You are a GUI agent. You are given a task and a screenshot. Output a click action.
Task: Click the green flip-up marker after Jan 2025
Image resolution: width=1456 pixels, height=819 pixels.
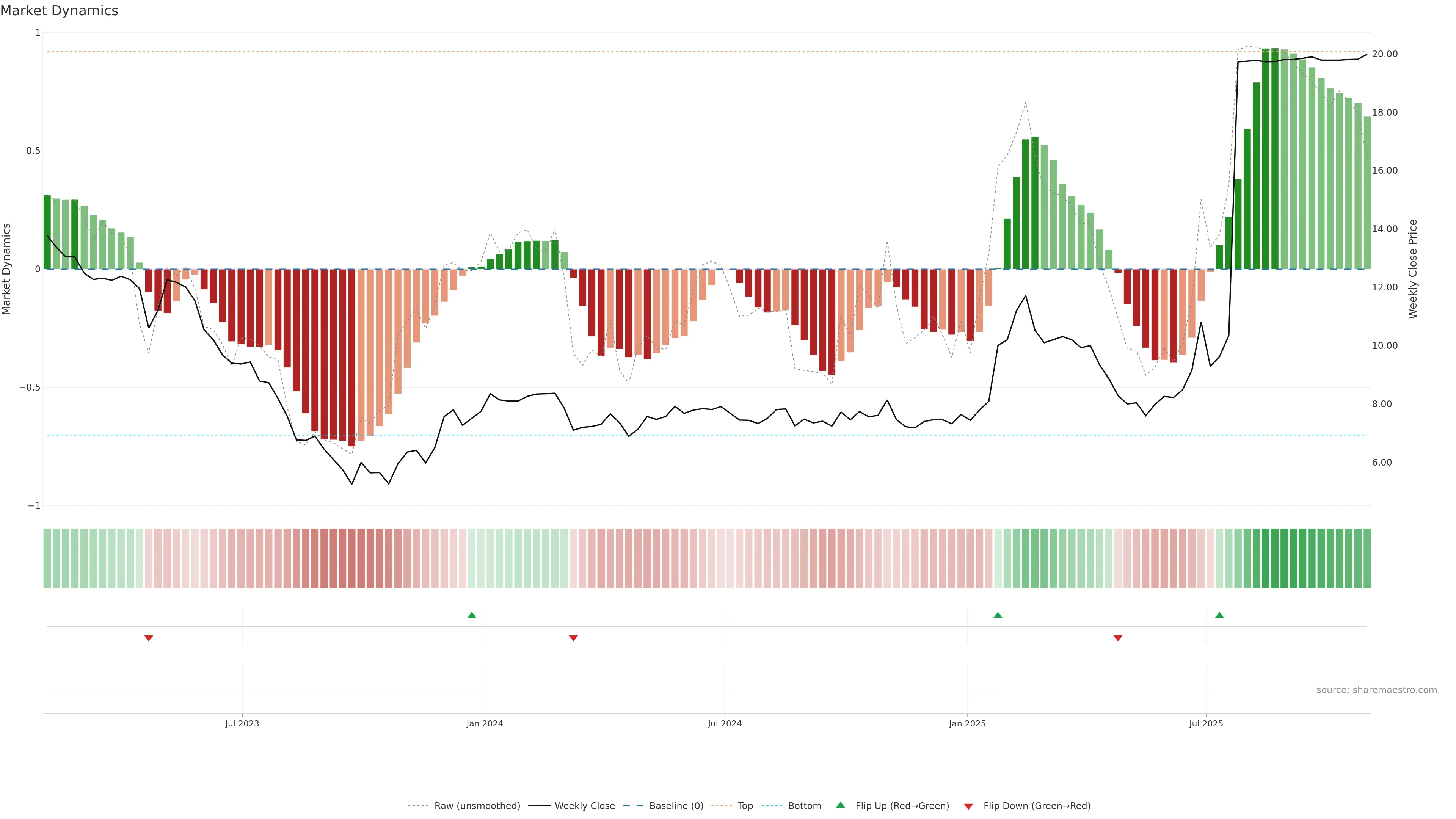click(998, 615)
